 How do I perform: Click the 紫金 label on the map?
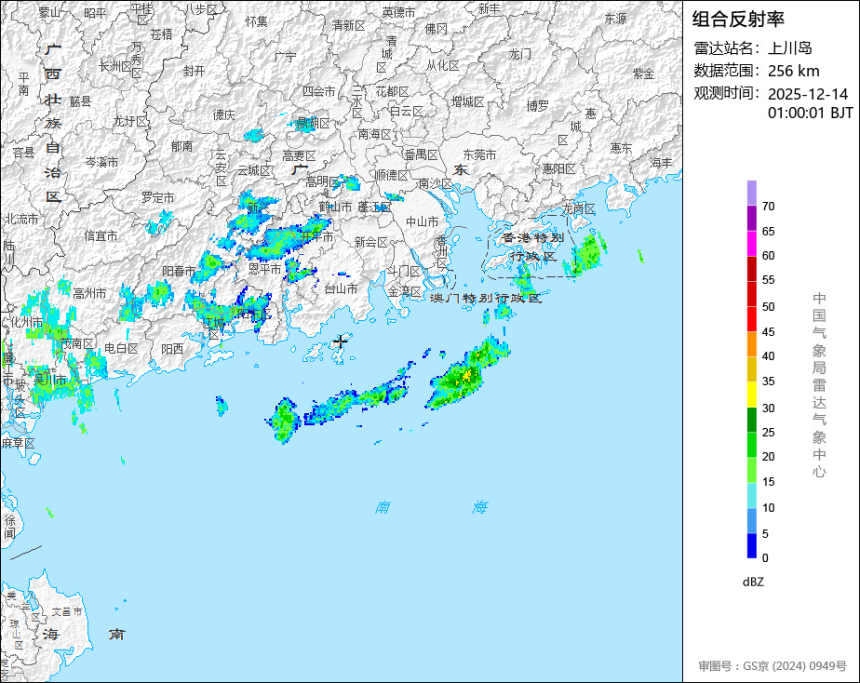pyautogui.click(x=644, y=73)
